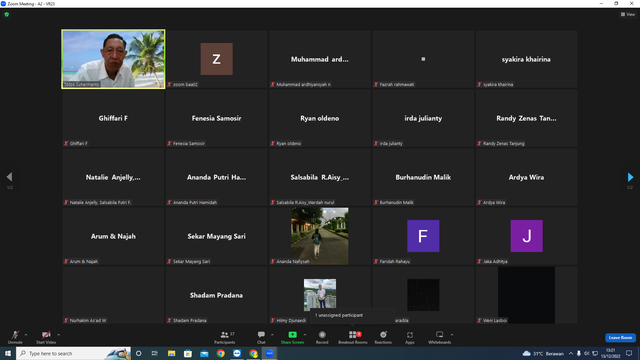
Task: Expand chat options arrow
Action: point(272,335)
